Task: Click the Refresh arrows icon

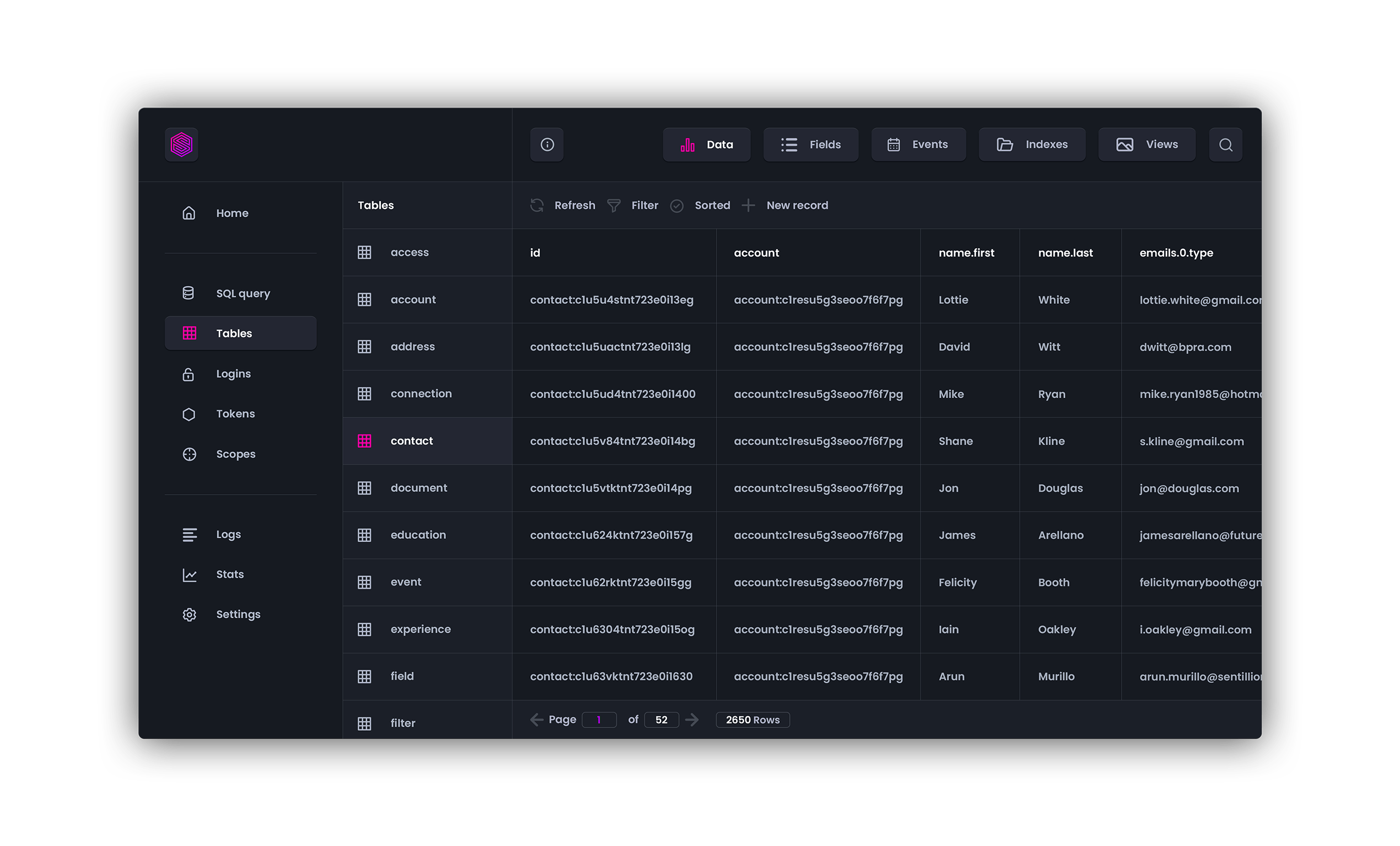Action: (537, 205)
